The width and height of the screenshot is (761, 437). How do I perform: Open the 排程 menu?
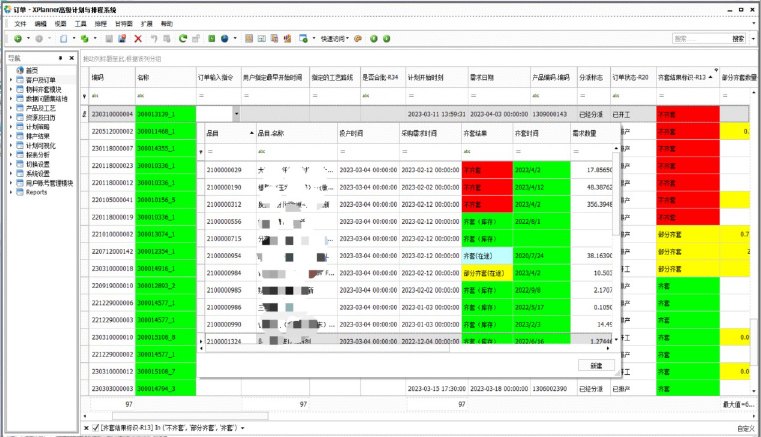[x=100, y=23]
